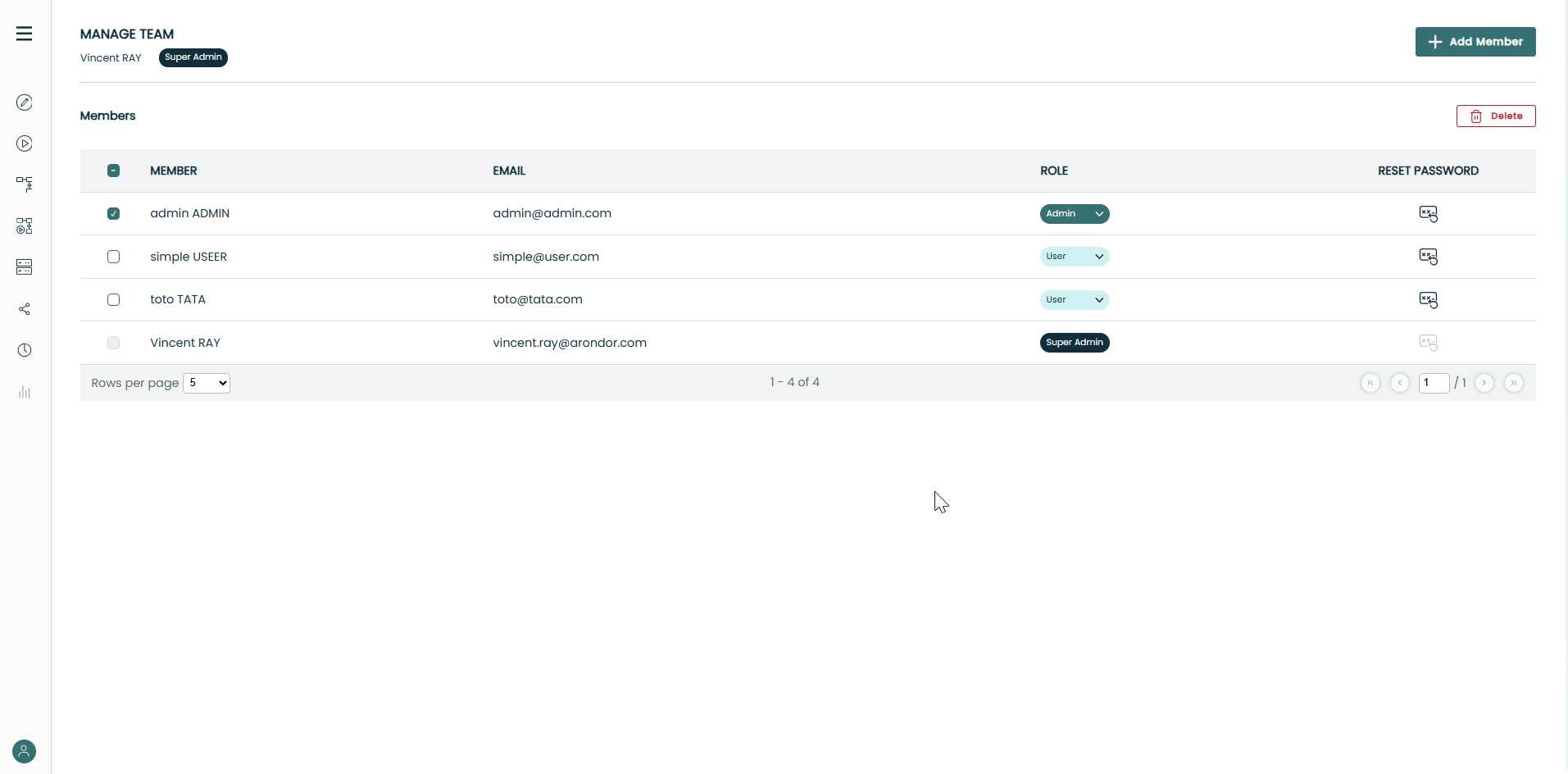Open the share icon in sidebar
Viewport: 1568px width, 774px height.
click(x=25, y=309)
